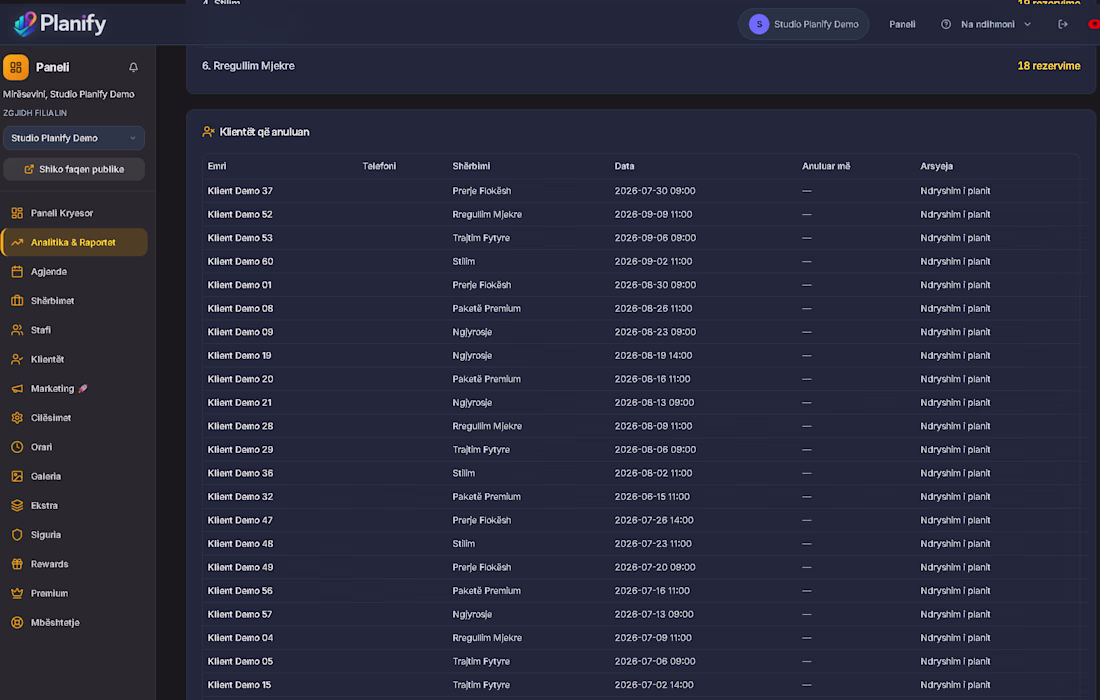This screenshot has height=700, width=1100.
Task: Click the Studio Planify Demo avatar badge
Action: coord(759,25)
